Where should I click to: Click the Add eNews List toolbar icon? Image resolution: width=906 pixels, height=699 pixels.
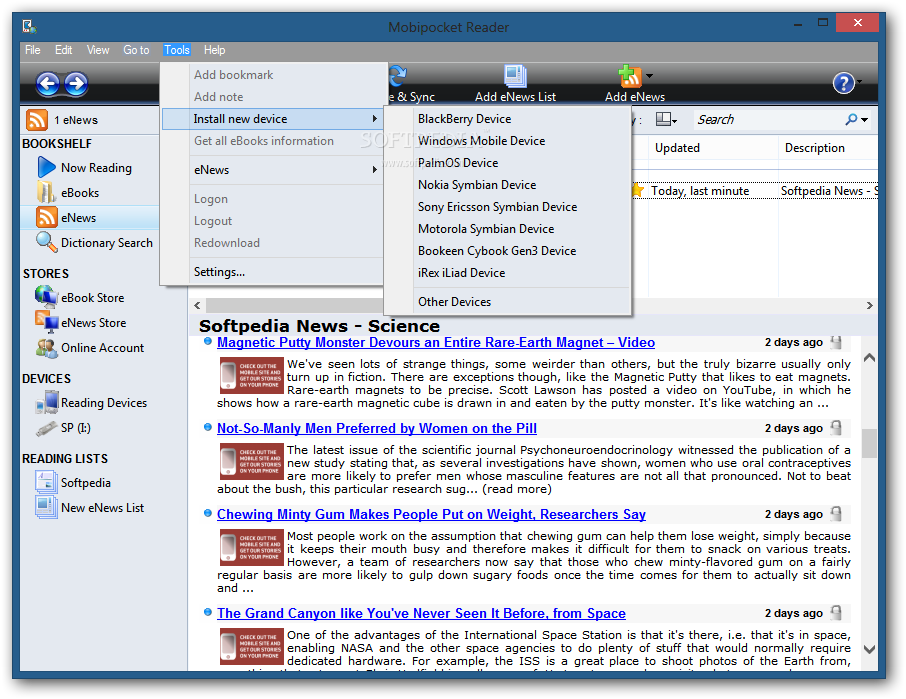tap(515, 76)
